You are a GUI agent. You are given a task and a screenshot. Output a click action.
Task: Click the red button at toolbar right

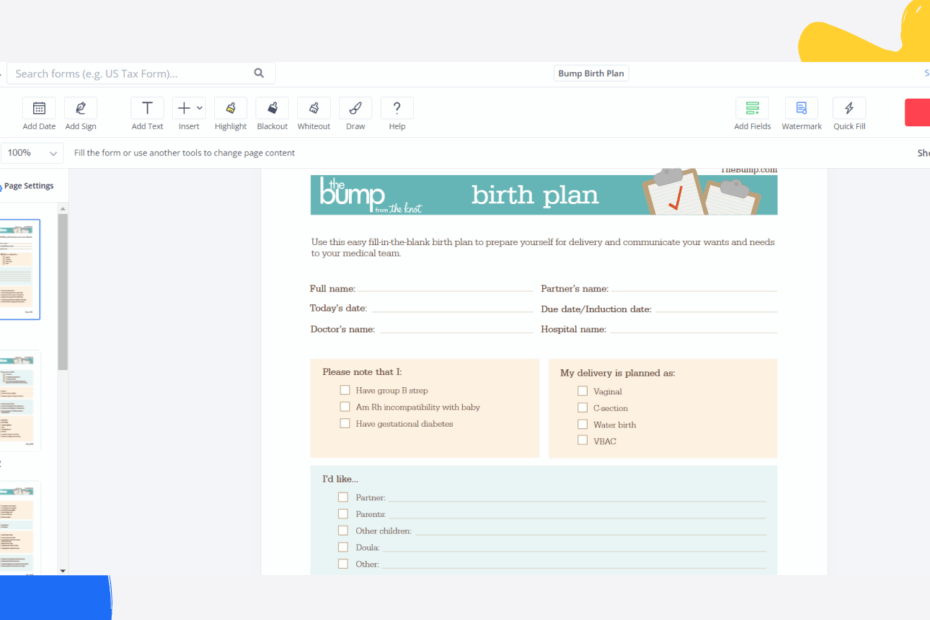point(917,112)
